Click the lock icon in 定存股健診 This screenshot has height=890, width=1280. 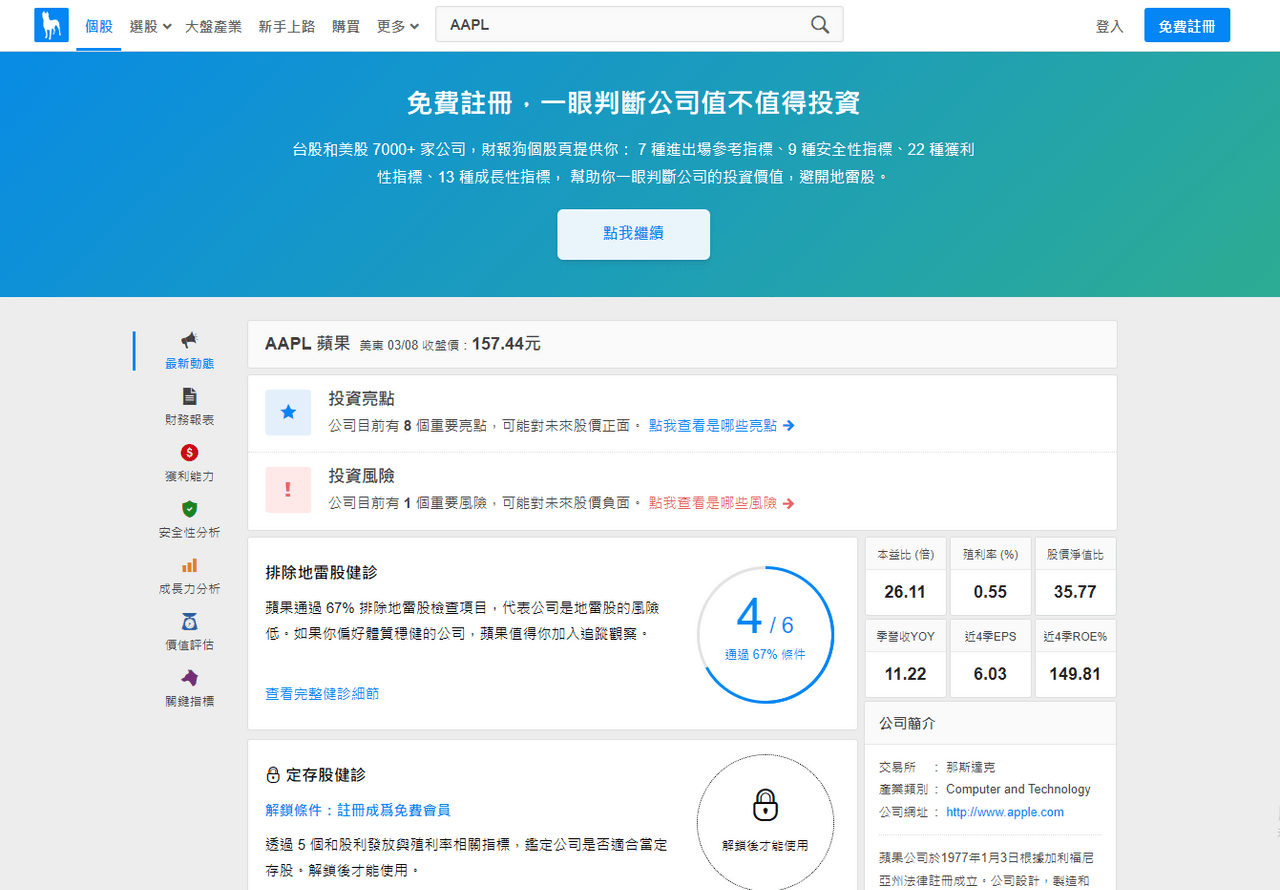pyautogui.click(x=765, y=807)
